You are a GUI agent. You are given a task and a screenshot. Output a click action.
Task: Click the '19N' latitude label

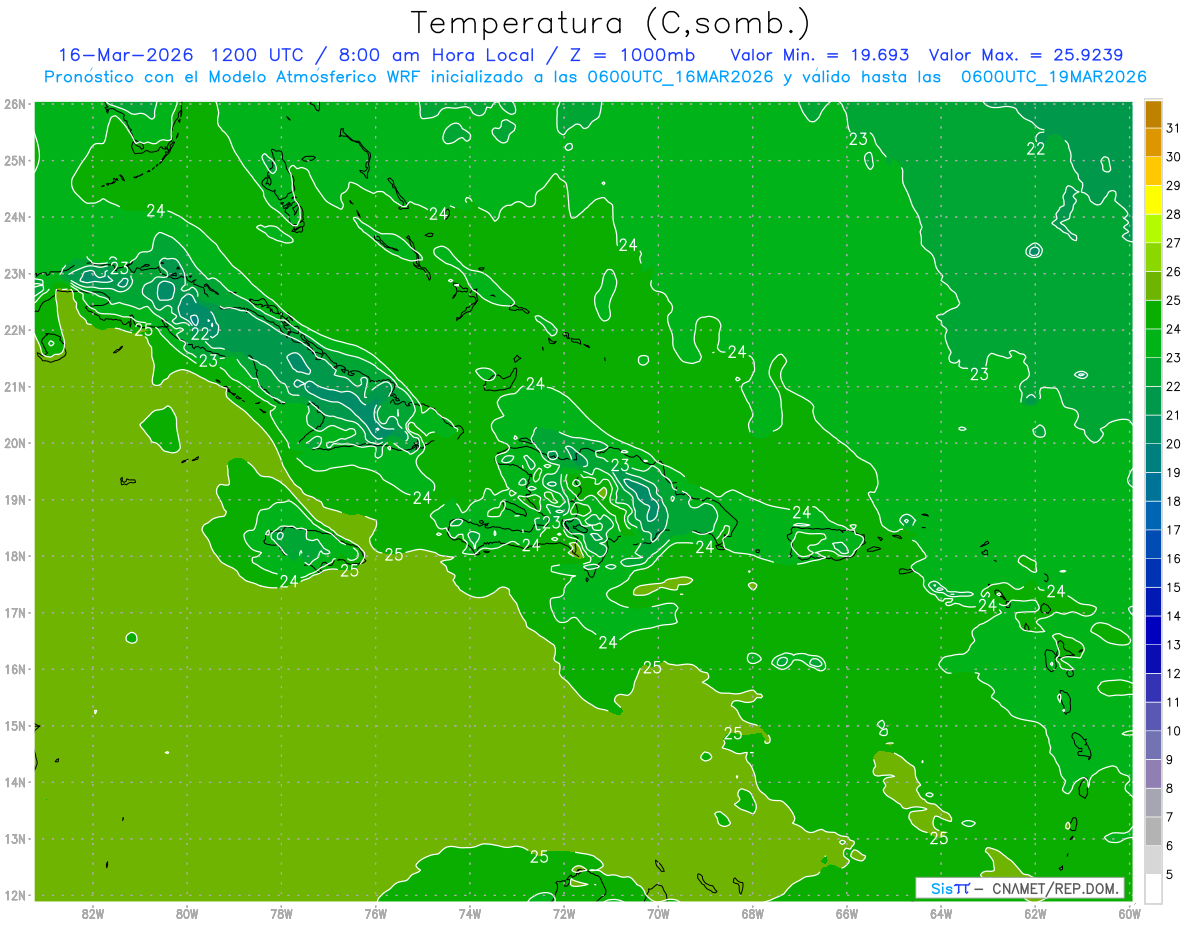click(15, 499)
